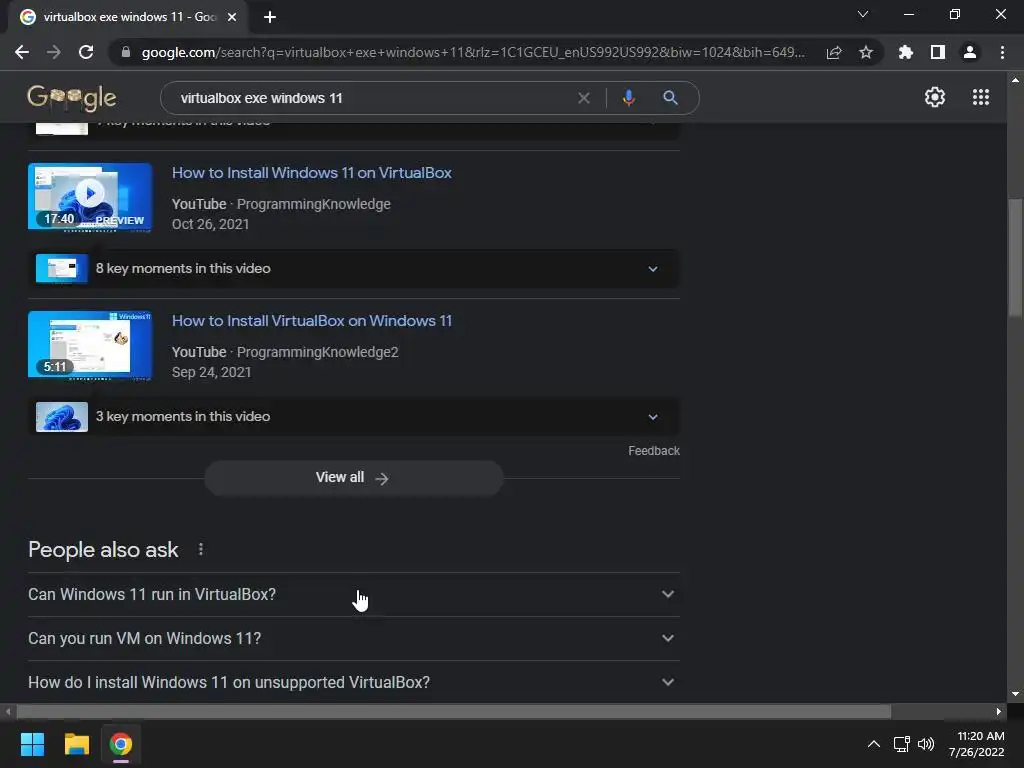Viewport: 1024px width, 768px height.
Task: Click the View all videos button
Action: (x=353, y=477)
